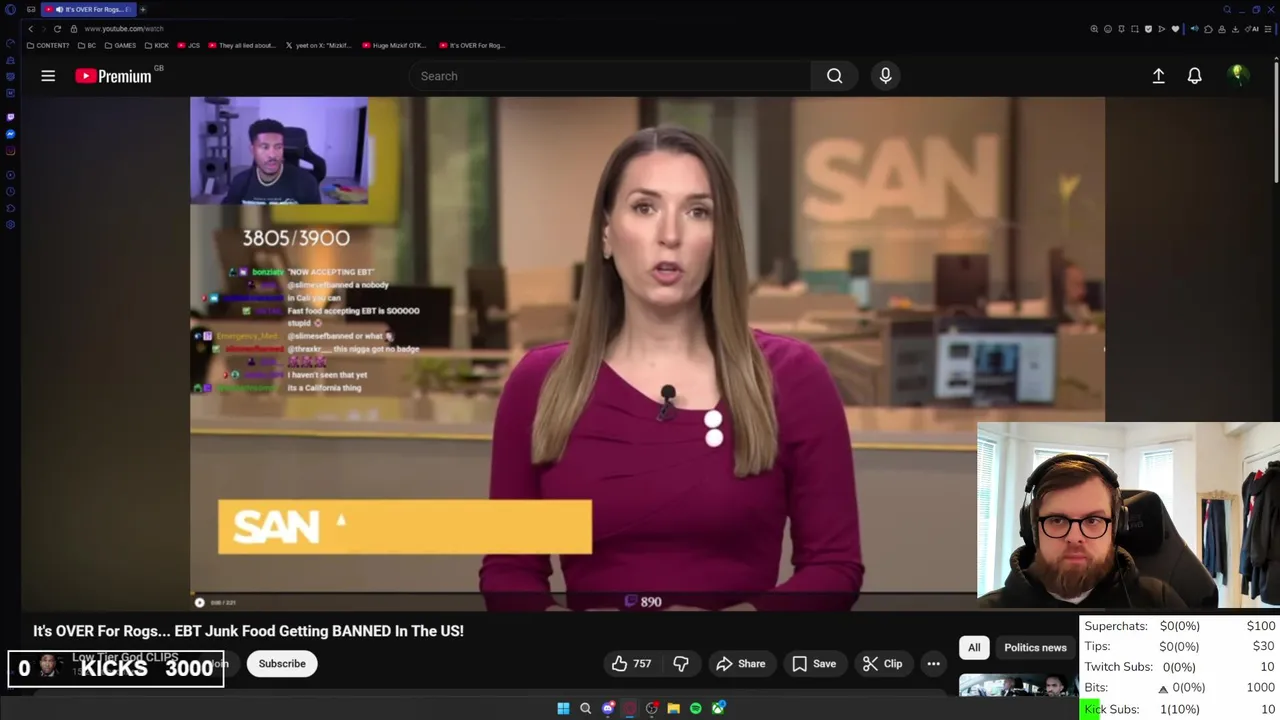Open a new browser tab
Screen dimensions: 1280x720
(x=143, y=9)
